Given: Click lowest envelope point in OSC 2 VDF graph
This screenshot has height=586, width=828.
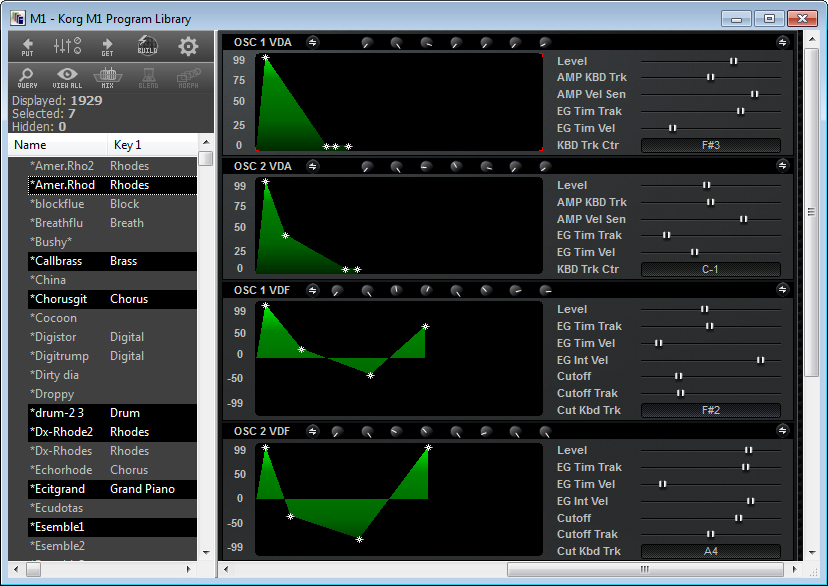Looking at the screenshot, I should coord(360,540).
